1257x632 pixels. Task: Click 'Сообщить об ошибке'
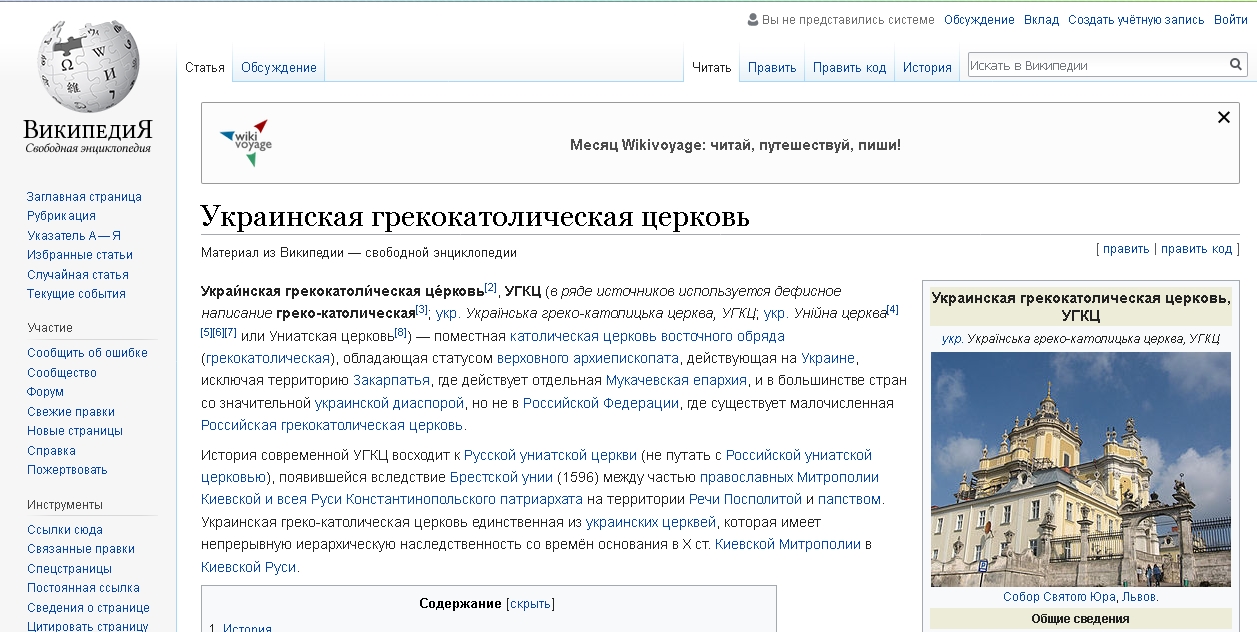coord(87,353)
